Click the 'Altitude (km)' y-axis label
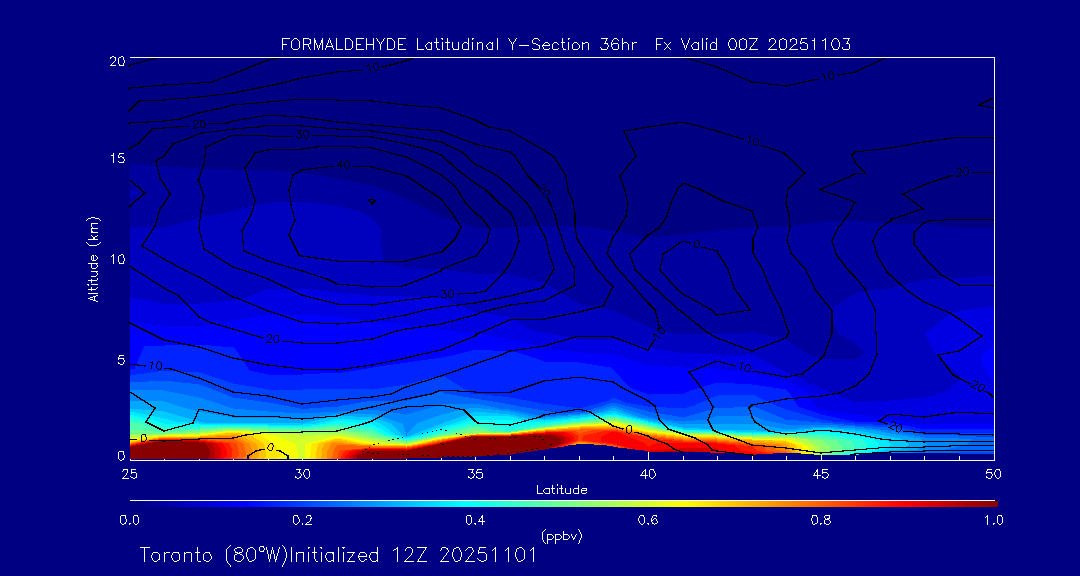This screenshot has width=1080, height=576. coord(93,259)
